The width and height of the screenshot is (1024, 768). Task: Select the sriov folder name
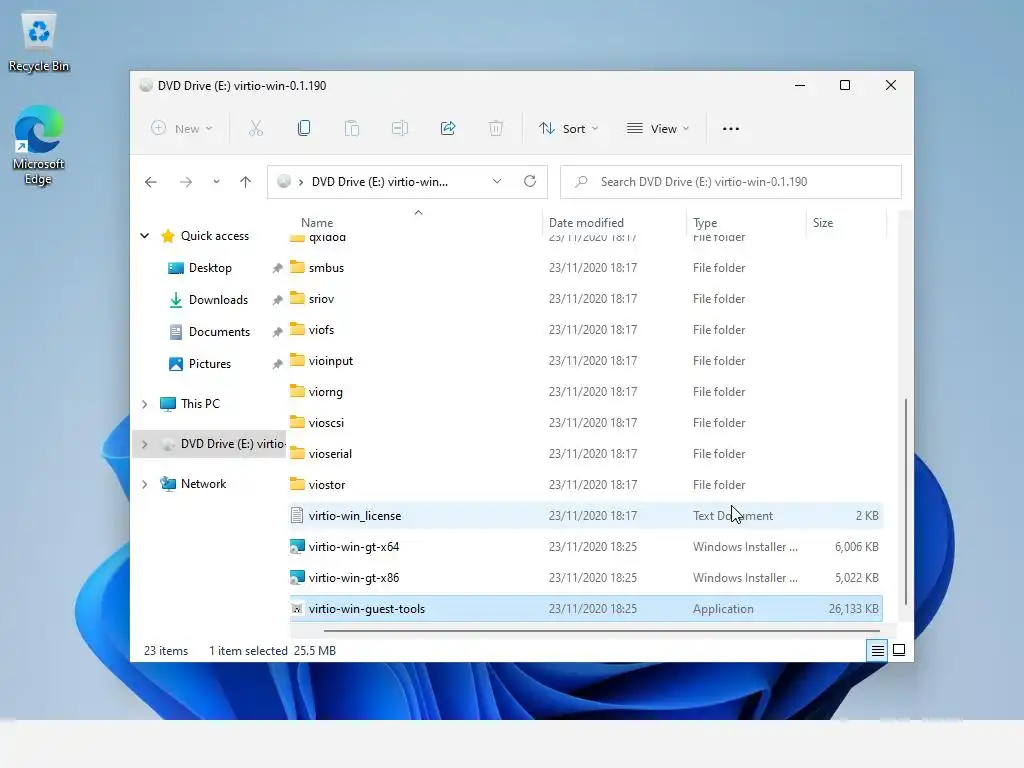pyautogui.click(x=321, y=299)
